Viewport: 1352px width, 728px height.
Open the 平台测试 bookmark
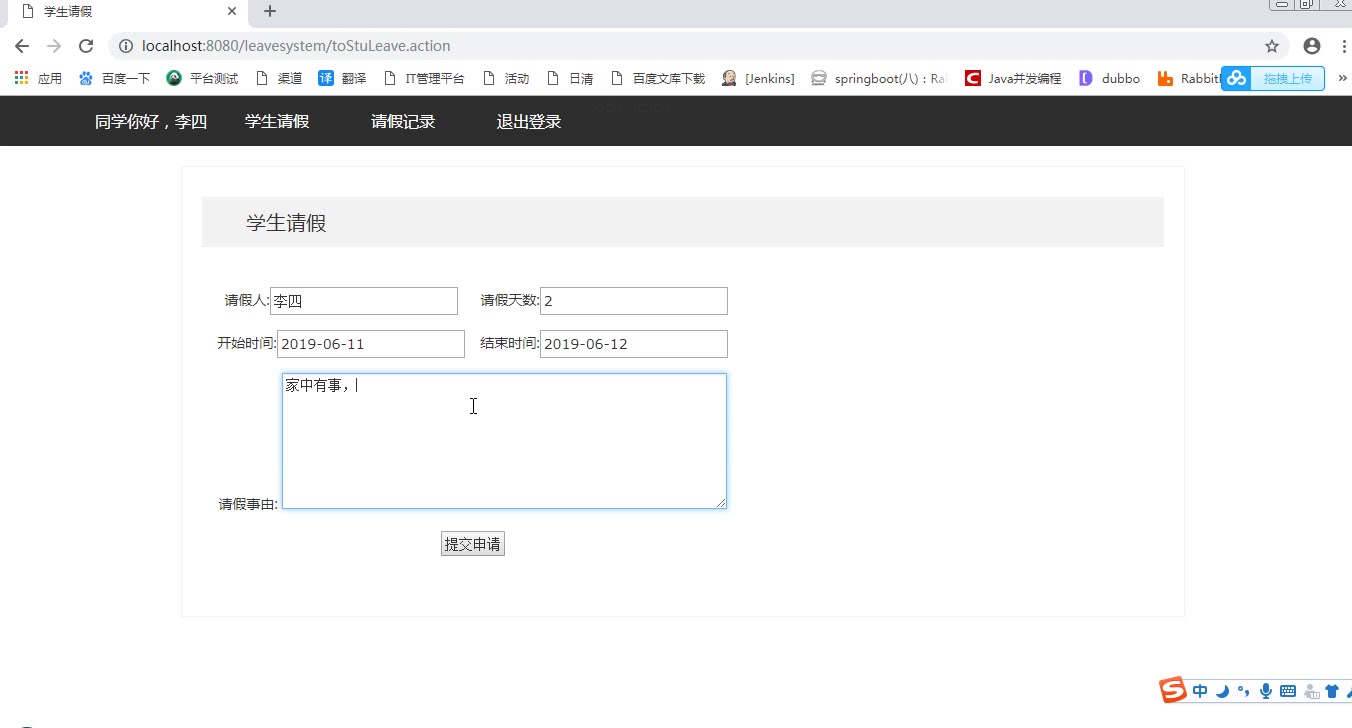[202, 78]
